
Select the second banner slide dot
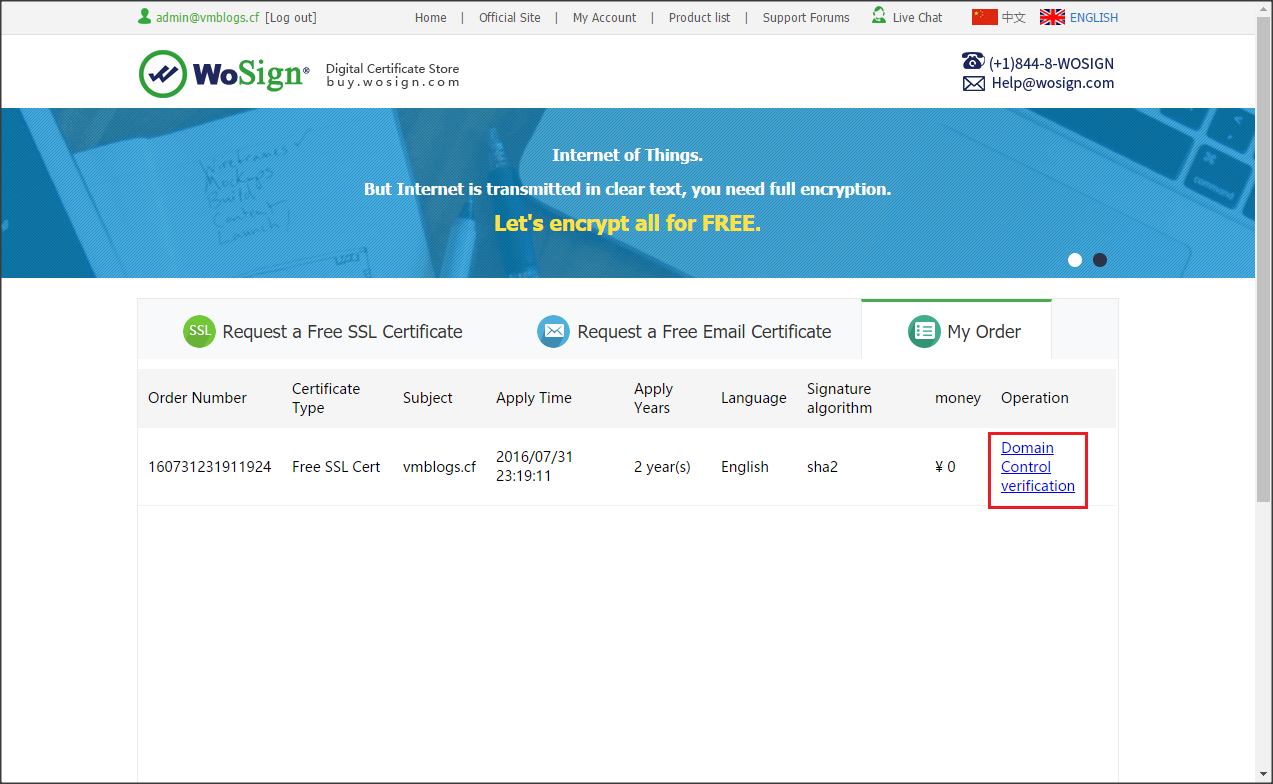click(x=1100, y=260)
